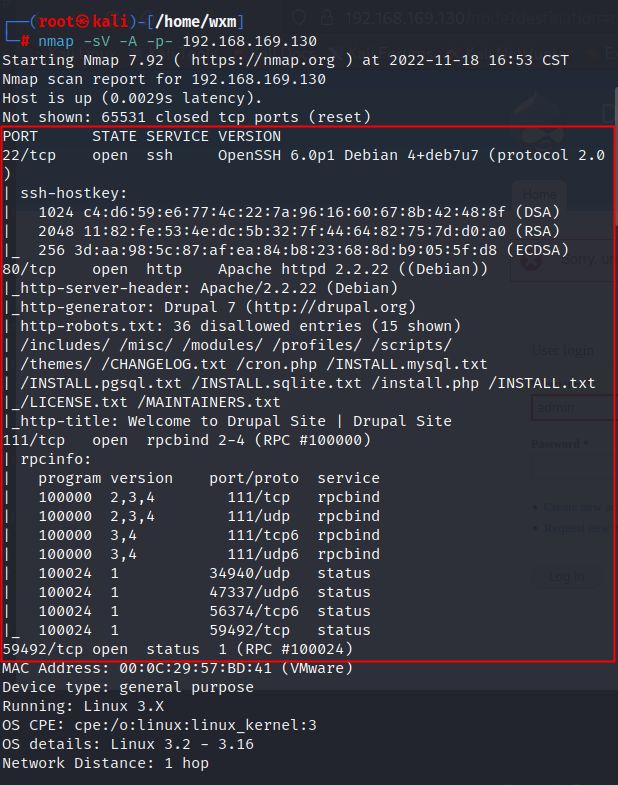618x785 pixels.
Task: Click the https://nmap.org URL in terminal
Action: (263, 60)
